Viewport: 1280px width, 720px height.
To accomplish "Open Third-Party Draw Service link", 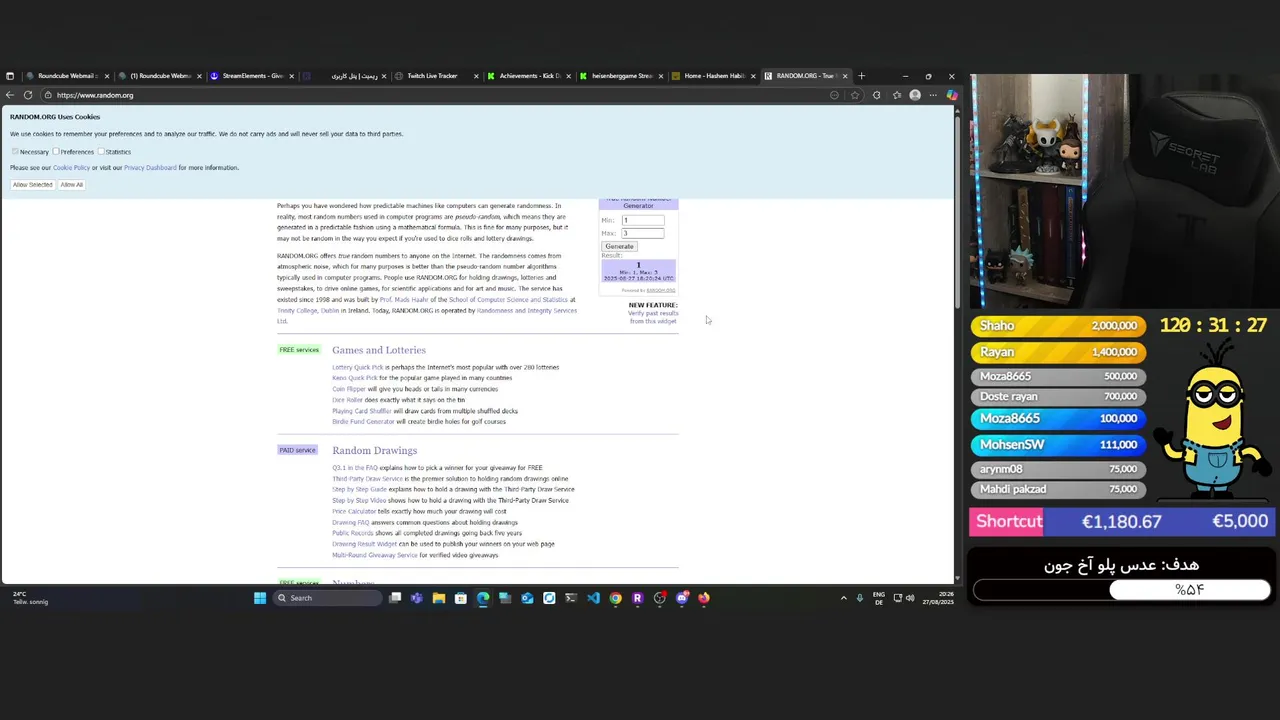I will [367, 479].
